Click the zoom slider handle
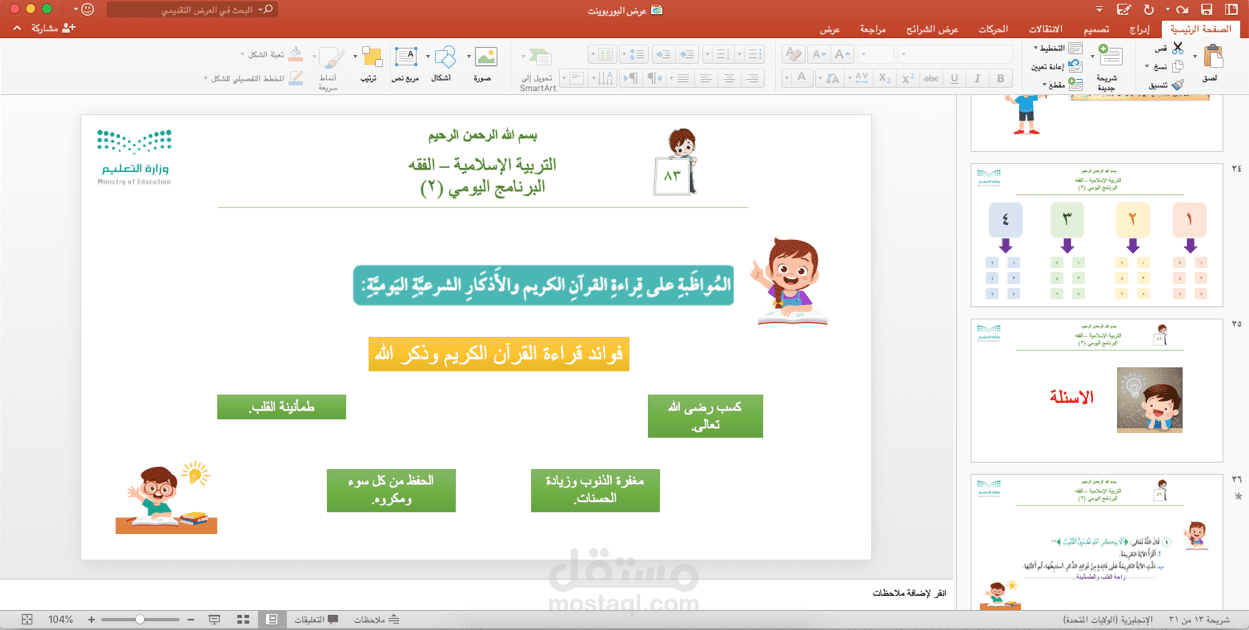Image resolution: width=1249 pixels, height=630 pixels. point(140,620)
